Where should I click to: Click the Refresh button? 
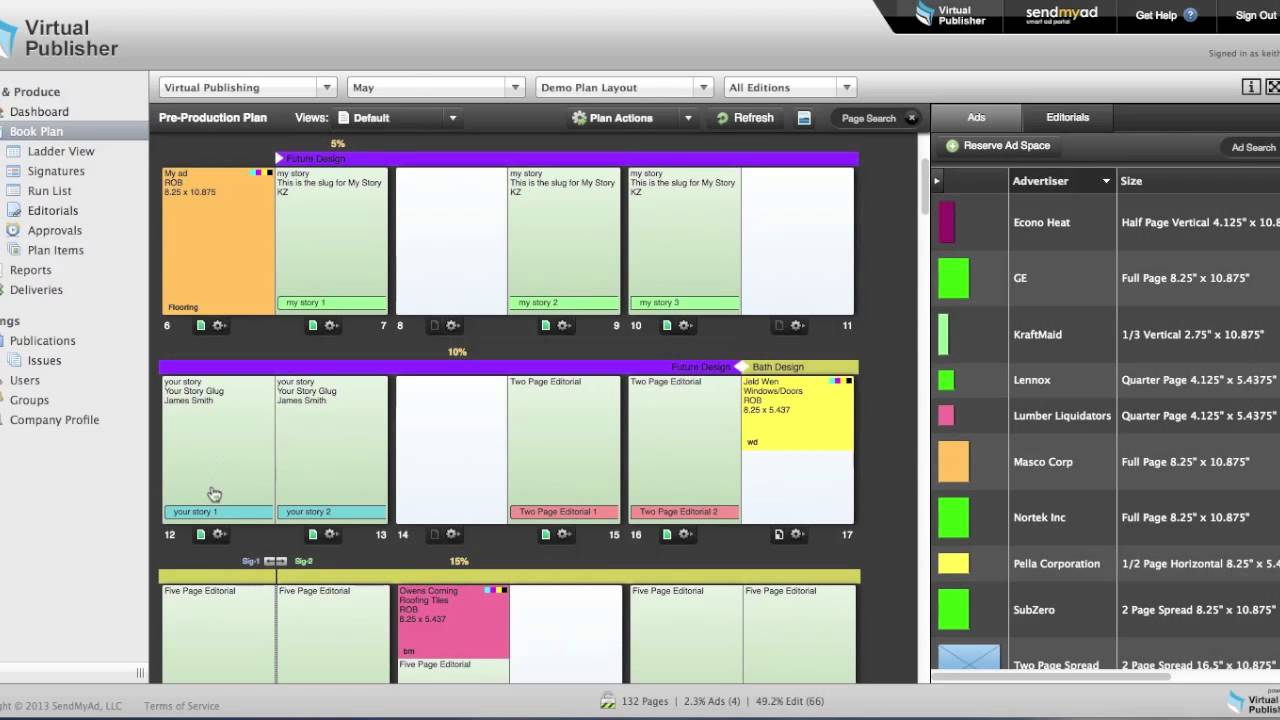point(744,118)
